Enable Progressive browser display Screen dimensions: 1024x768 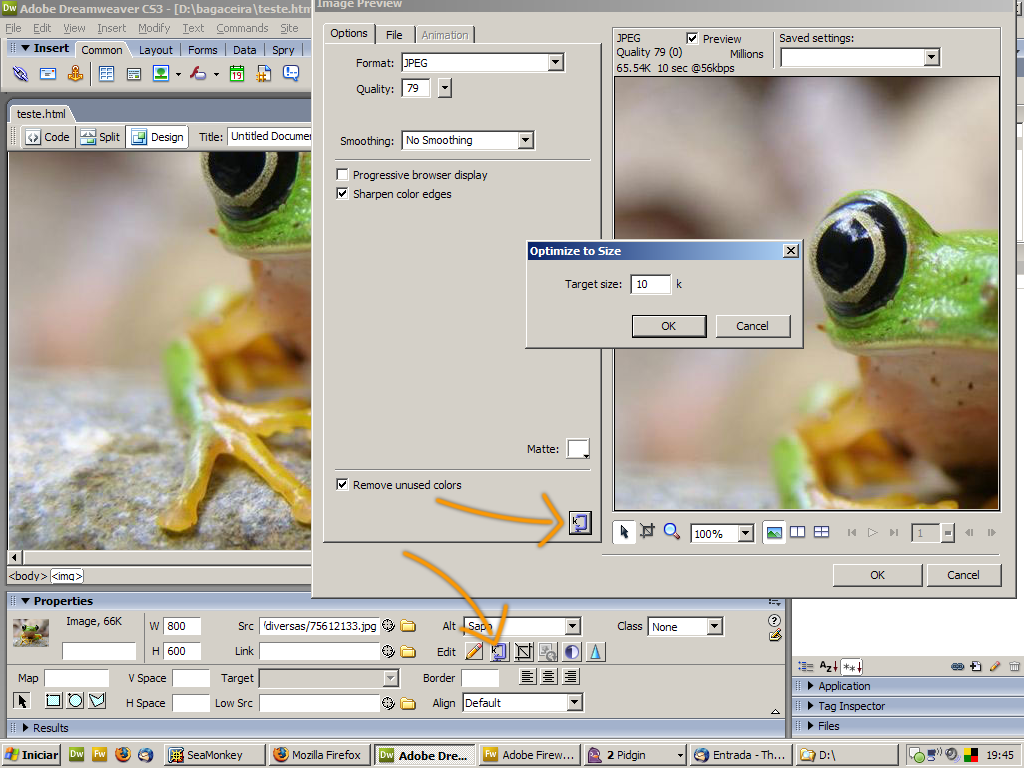point(342,174)
